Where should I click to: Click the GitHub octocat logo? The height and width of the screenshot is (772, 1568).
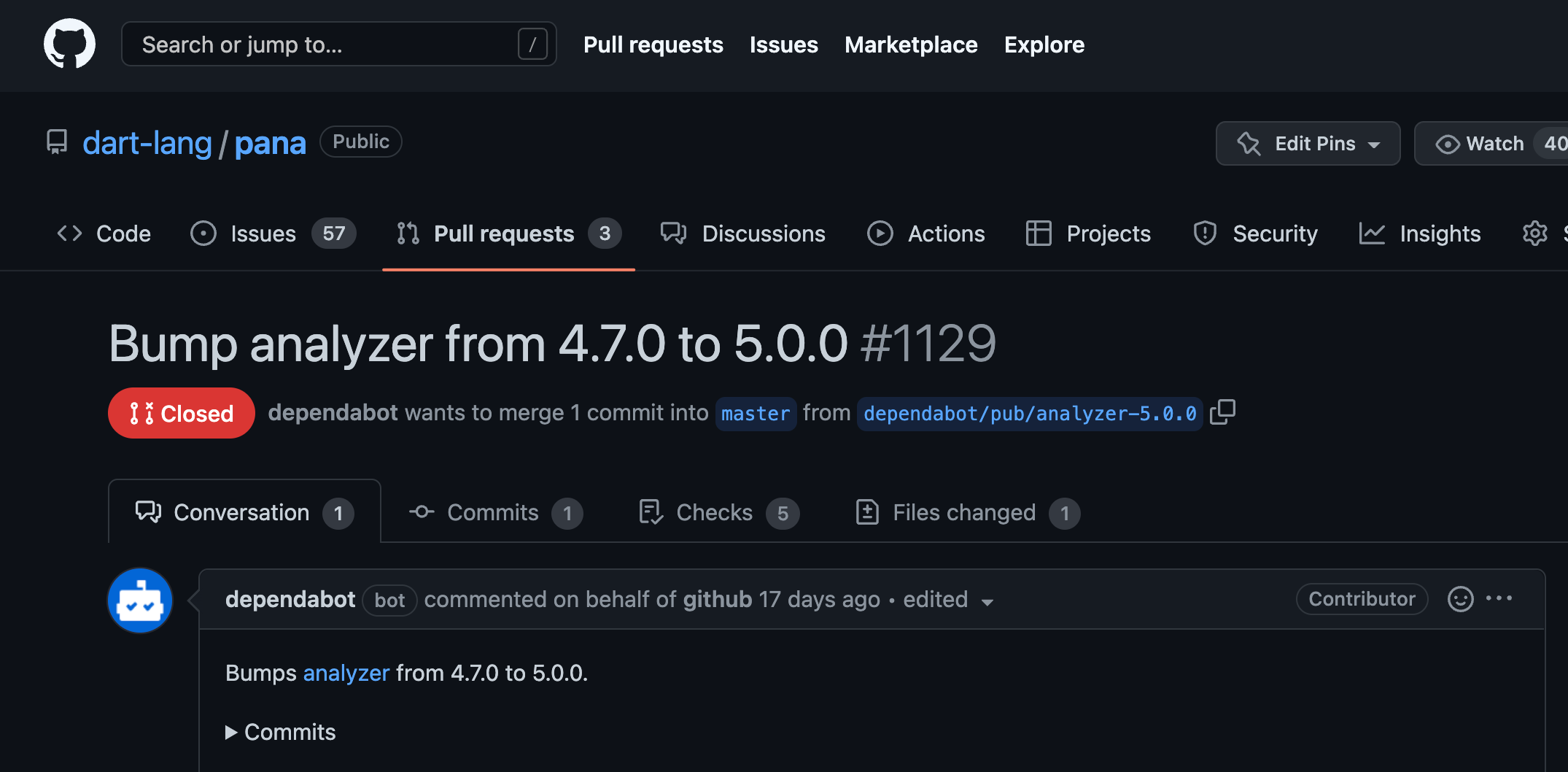point(69,44)
